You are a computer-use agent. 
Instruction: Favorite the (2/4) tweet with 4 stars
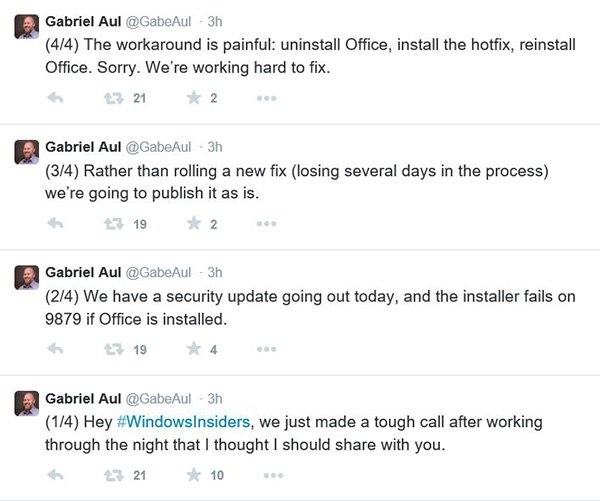(x=194, y=349)
